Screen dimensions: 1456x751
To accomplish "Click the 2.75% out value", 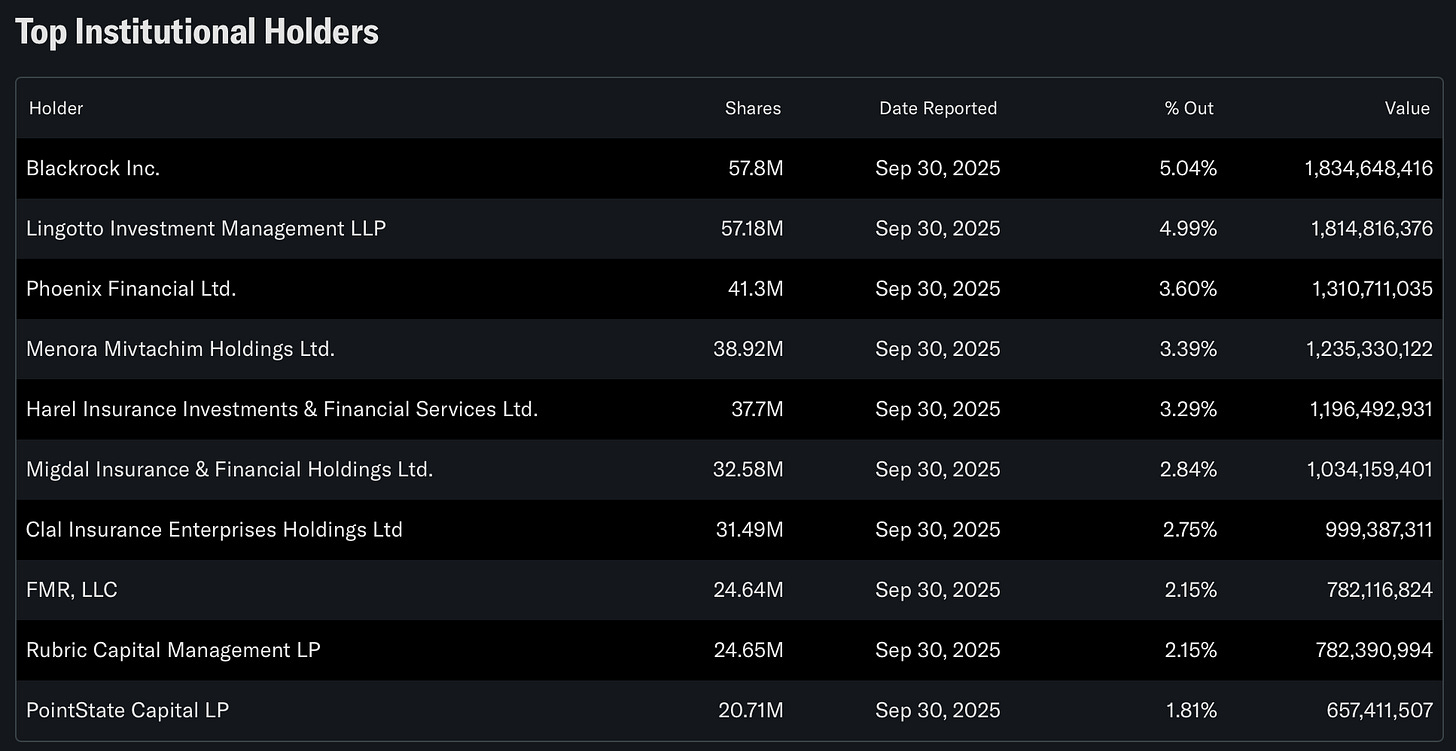I will click(x=1190, y=529).
